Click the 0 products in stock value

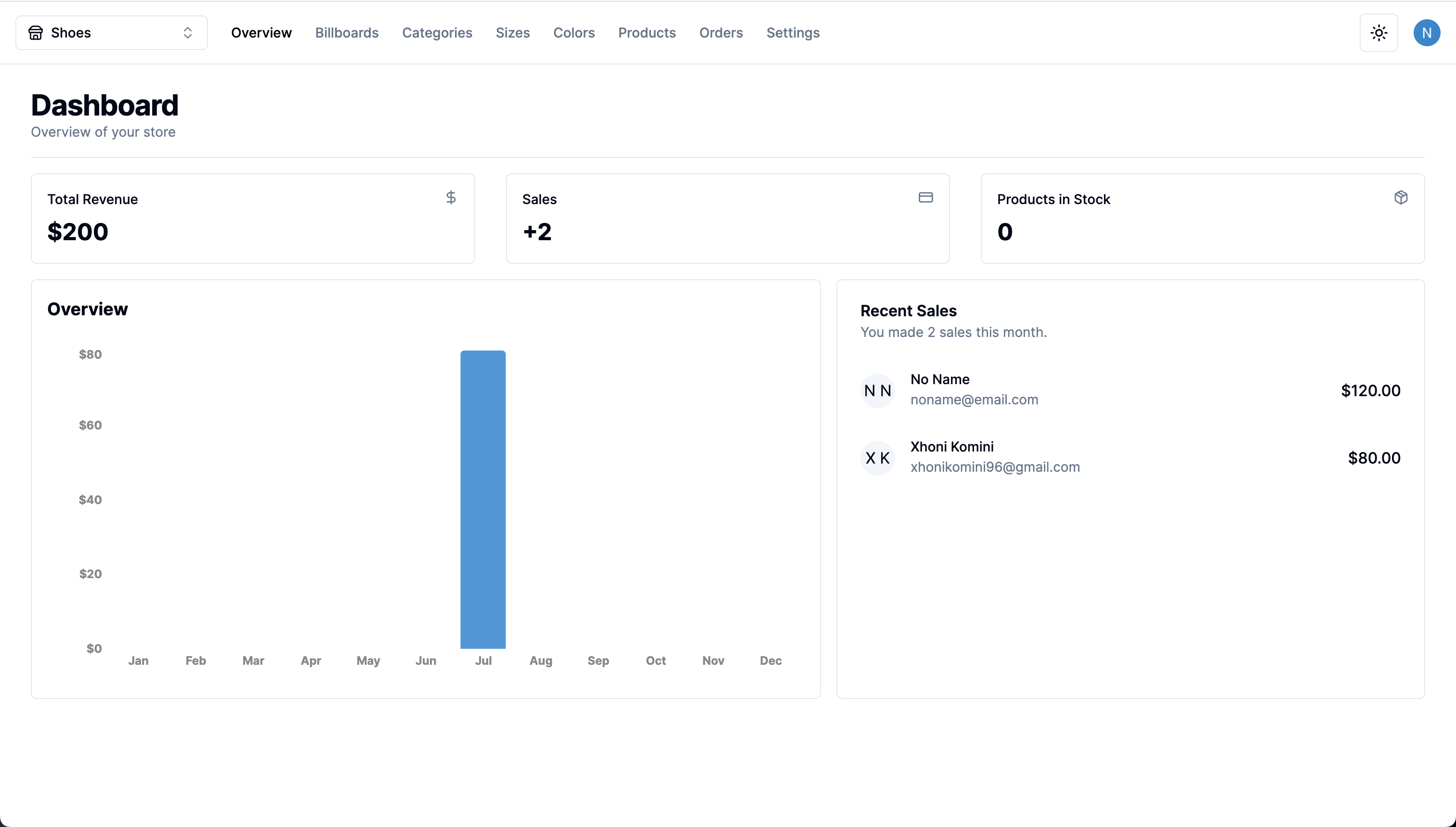tap(1005, 232)
